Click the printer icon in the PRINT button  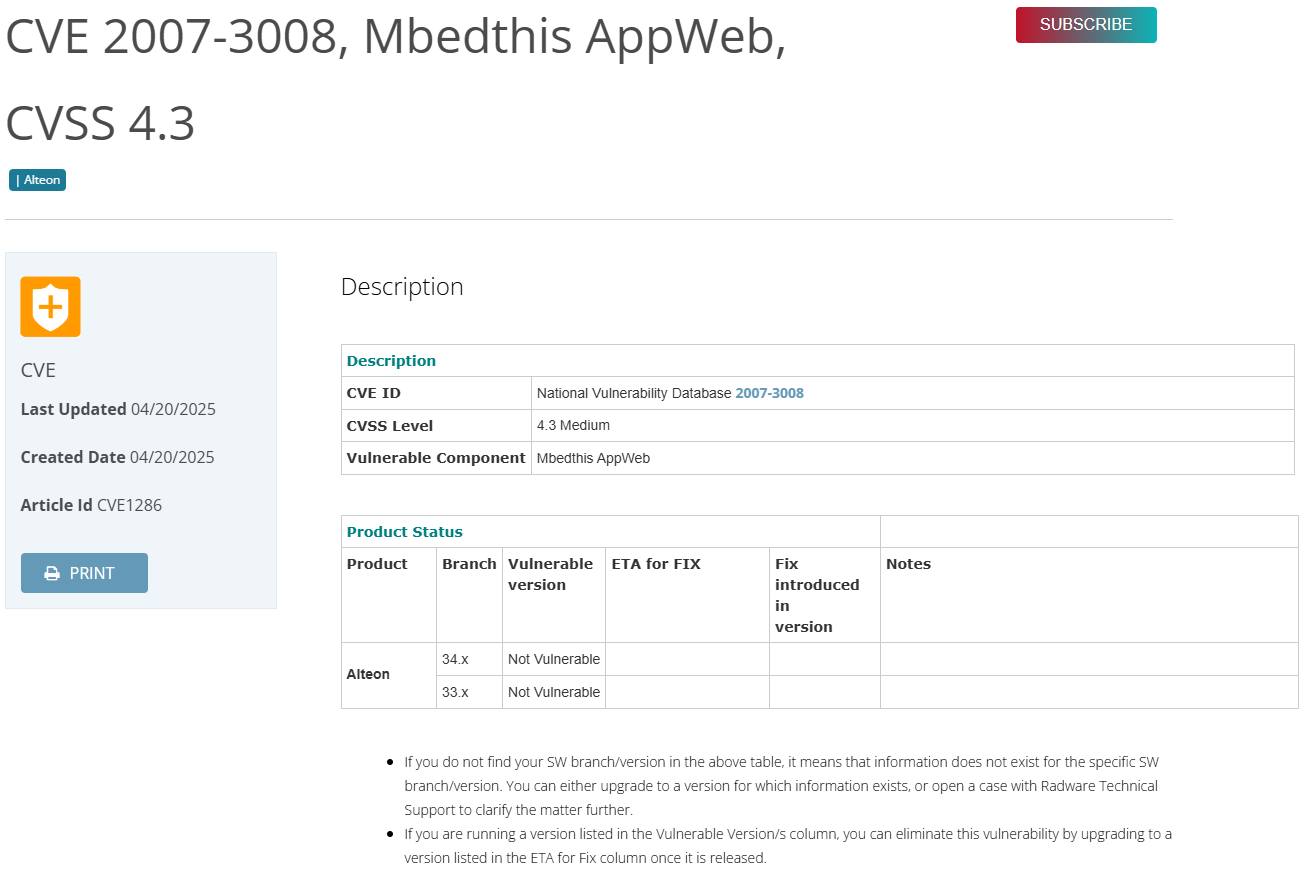pyautogui.click(x=52, y=573)
